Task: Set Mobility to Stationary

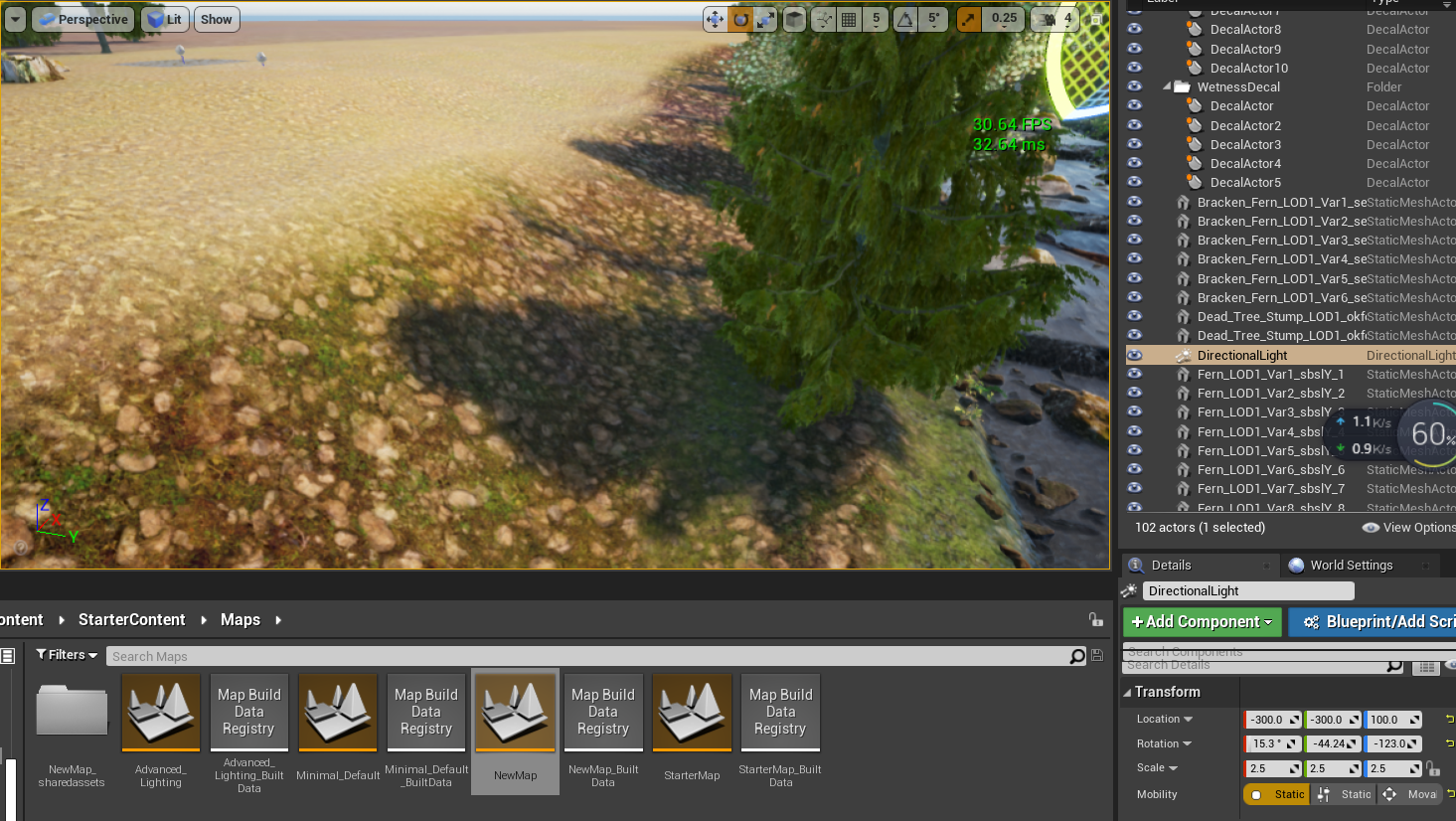Action: 1344,794
